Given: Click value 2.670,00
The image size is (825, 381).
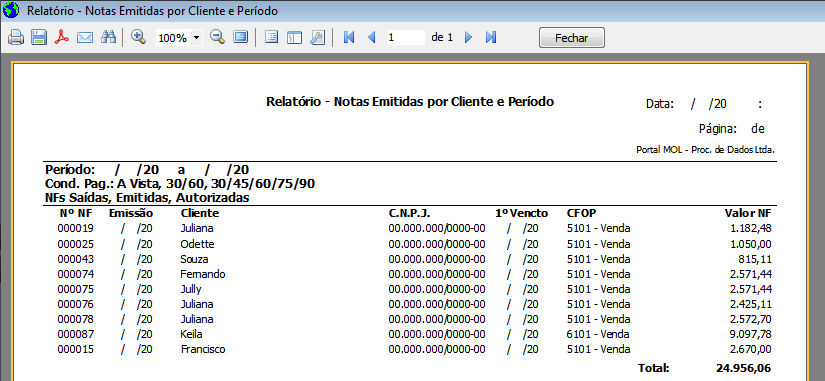Looking at the screenshot, I should [751, 349].
